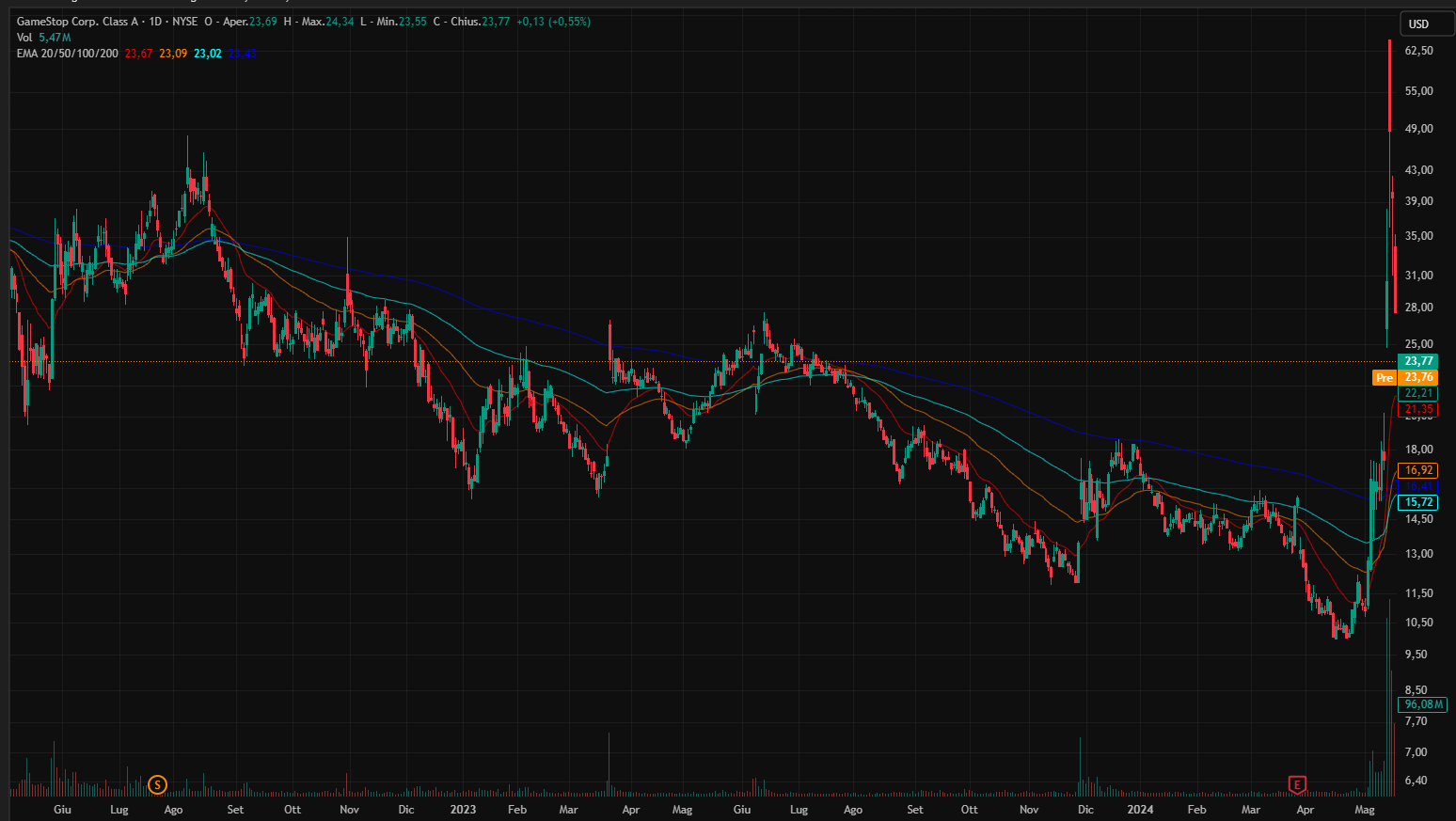Open the USD currency selector
The image size is (1456, 821).
tap(1418, 24)
